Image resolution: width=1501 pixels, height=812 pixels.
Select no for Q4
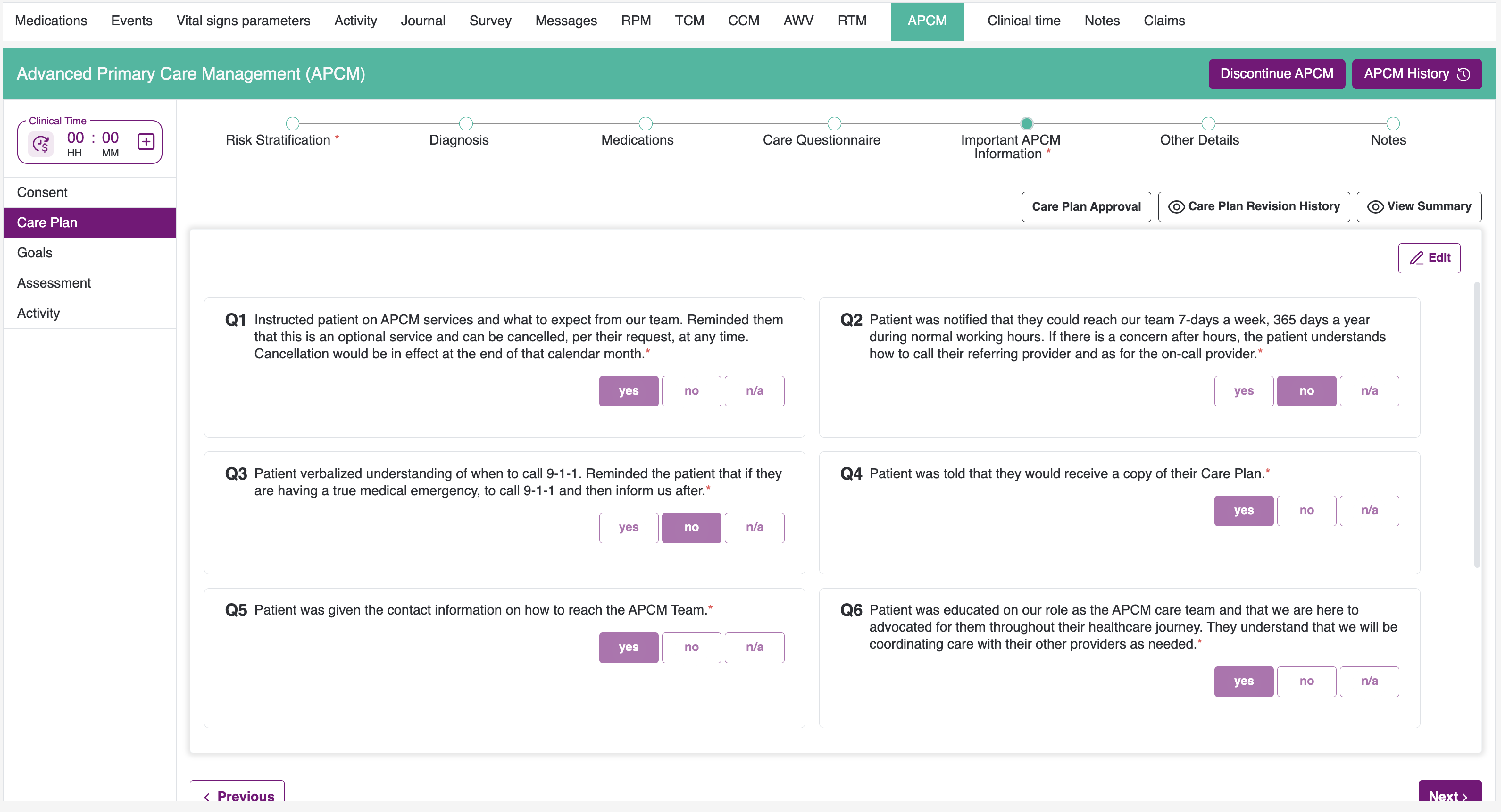pos(1306,511)
